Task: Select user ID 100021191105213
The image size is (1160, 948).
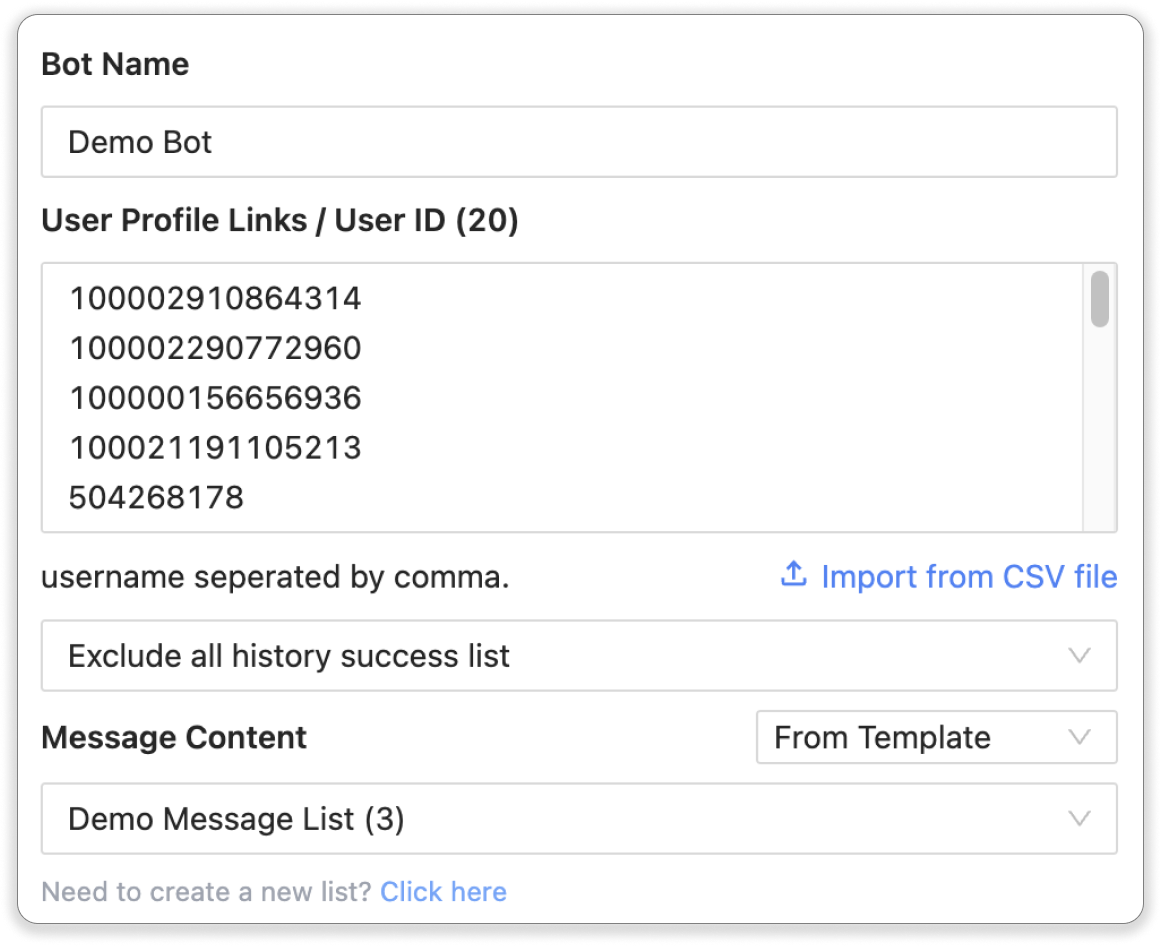Action: click(x=214, y=448)
